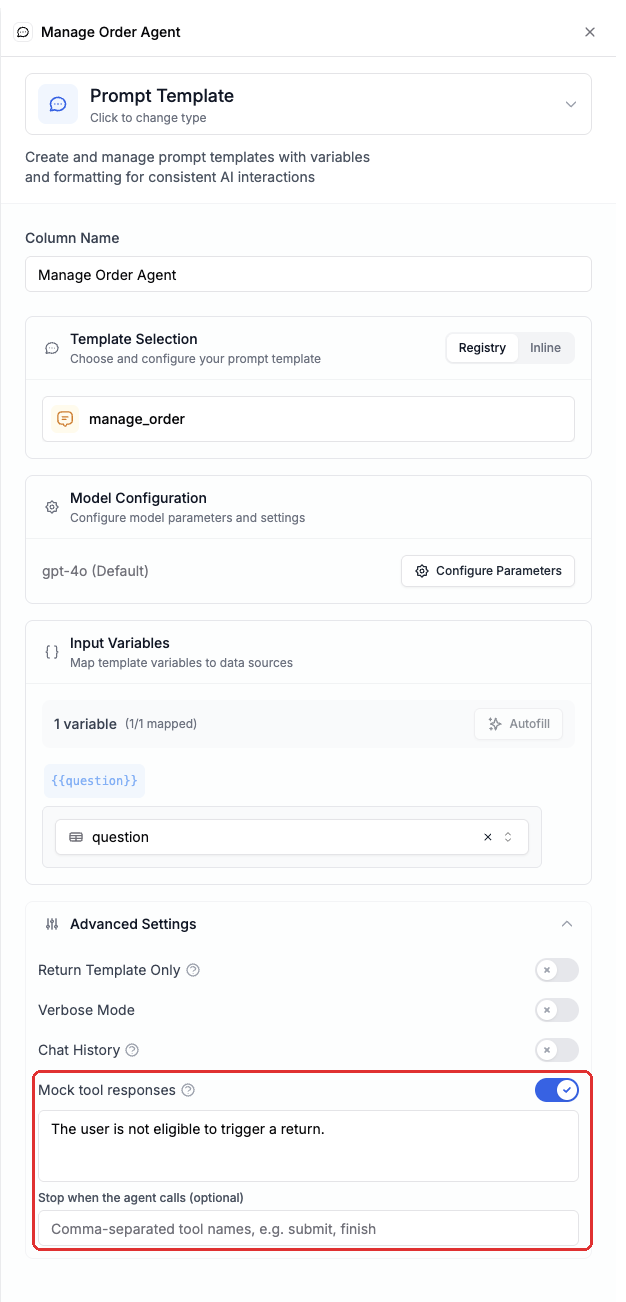The width and height of the screenshot is (626, 1302).
Task: Click the Column Name input field
Action: (x=308, y=274)
